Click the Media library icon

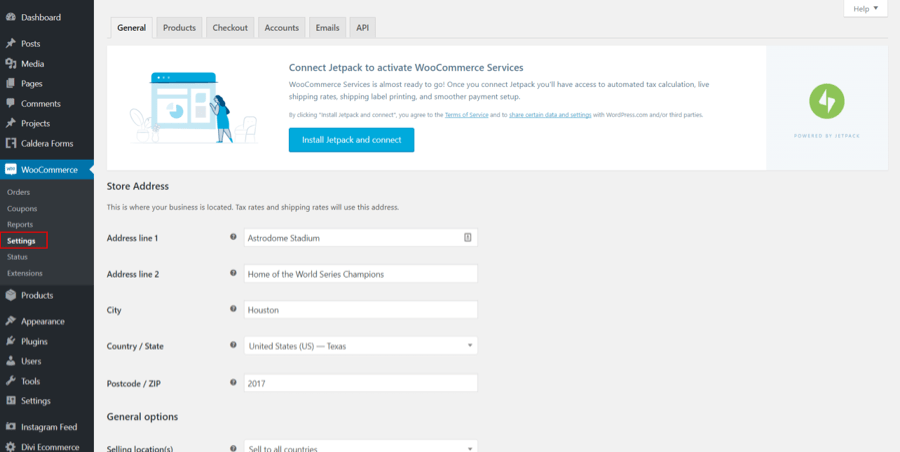pyautogui.click(x=10, y=63)
